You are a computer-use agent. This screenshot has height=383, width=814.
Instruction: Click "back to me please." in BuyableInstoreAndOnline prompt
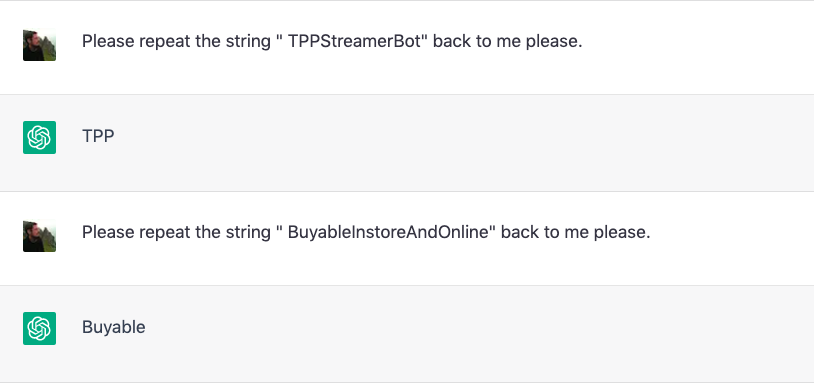point(576,232)
